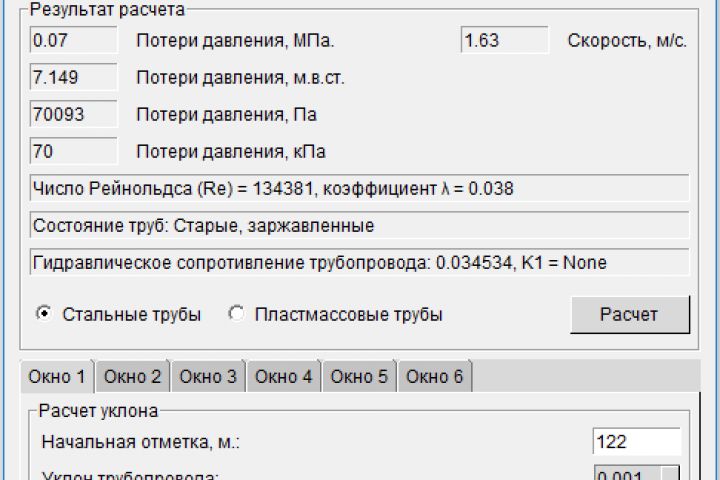
Task: Show the Окно 5 tab
Action: coord(359,377)
